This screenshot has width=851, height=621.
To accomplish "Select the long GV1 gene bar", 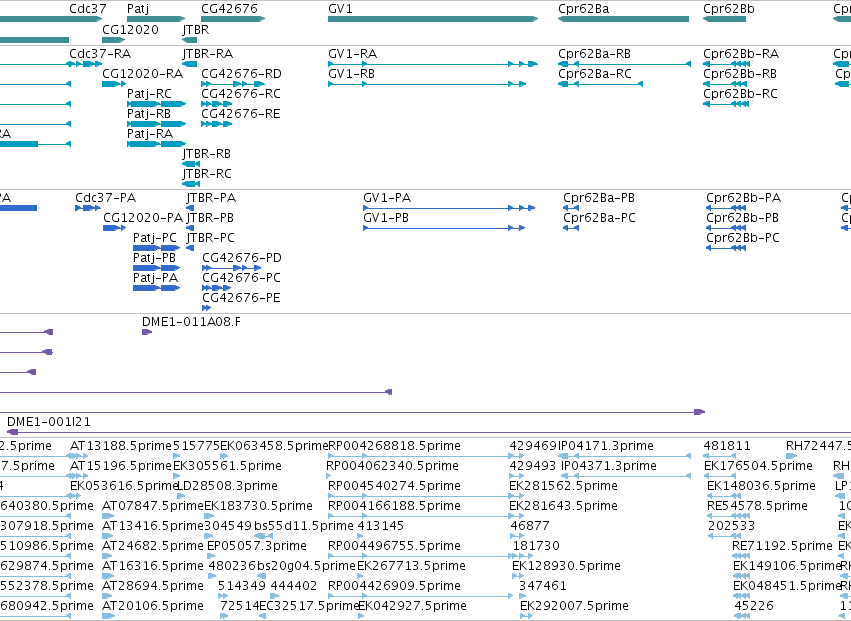I will [433, 19].
